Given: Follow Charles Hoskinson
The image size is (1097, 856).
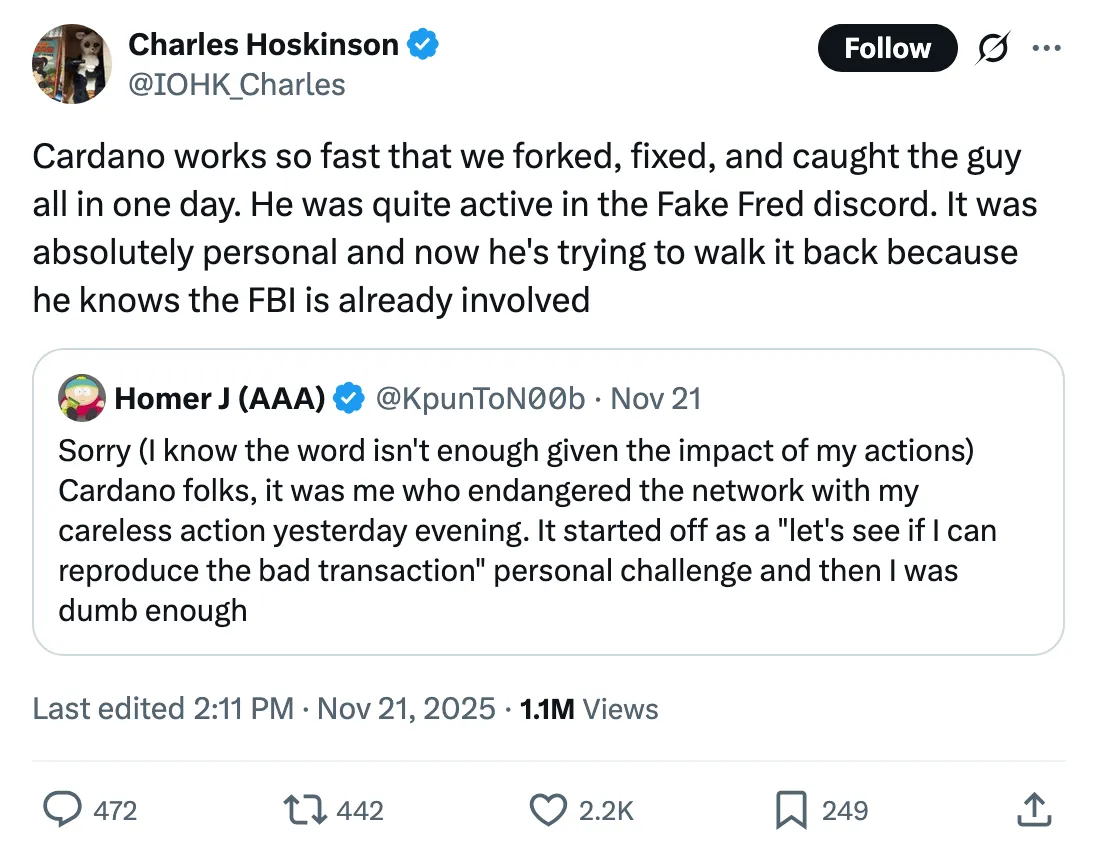Looking at the screenshot, I should (x=887, y=48).
